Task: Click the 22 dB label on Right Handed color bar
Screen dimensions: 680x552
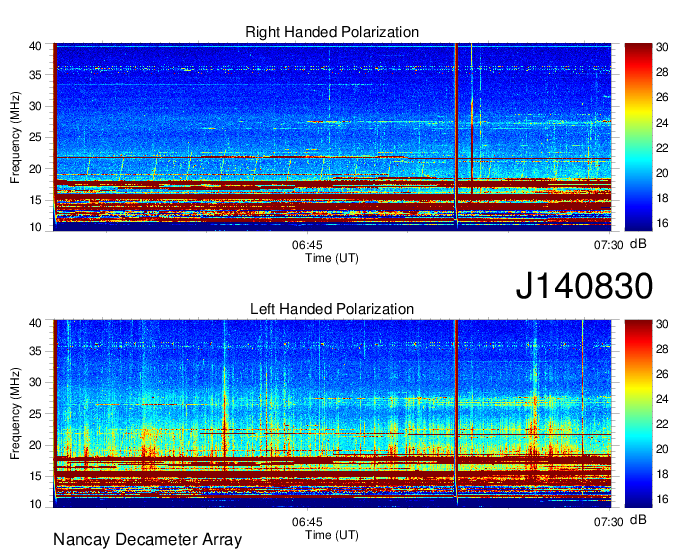Action: pos(662,148)
